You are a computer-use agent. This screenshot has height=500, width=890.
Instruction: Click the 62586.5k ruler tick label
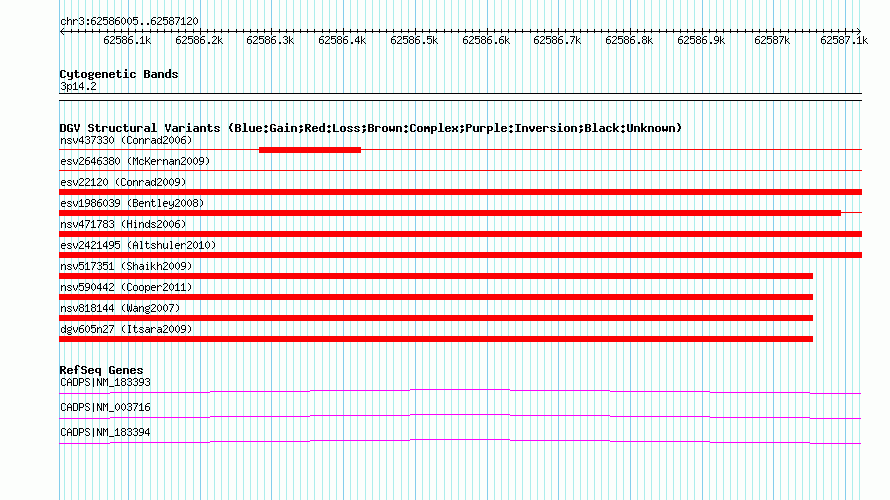414,41
